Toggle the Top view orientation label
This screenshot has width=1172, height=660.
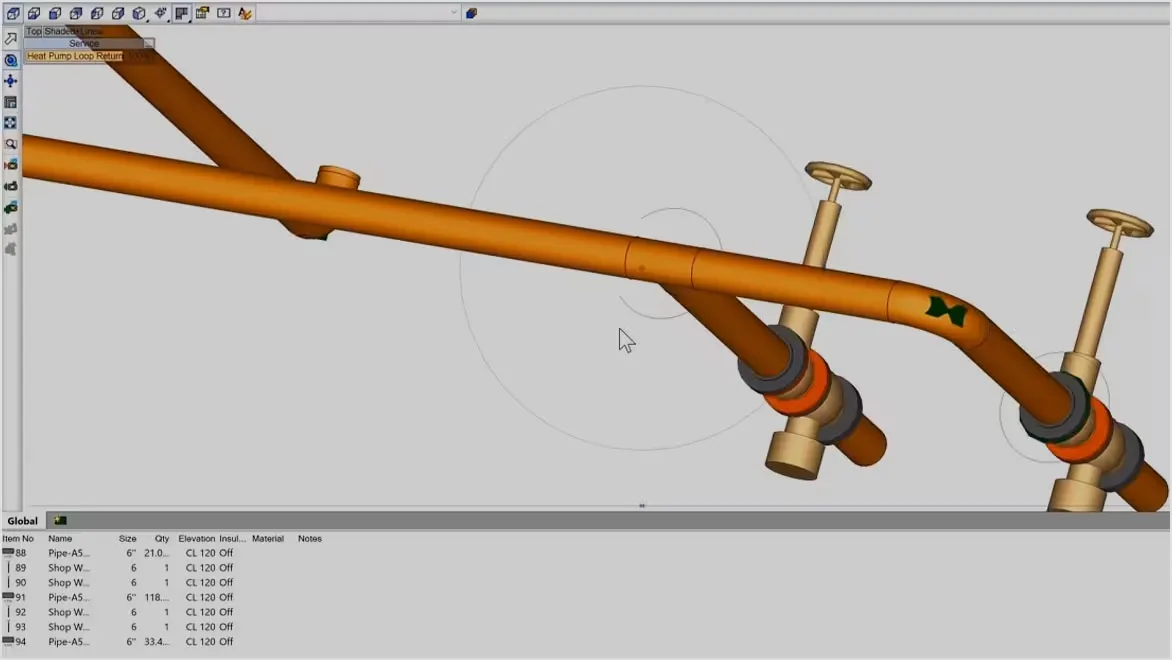click(34, 32)
